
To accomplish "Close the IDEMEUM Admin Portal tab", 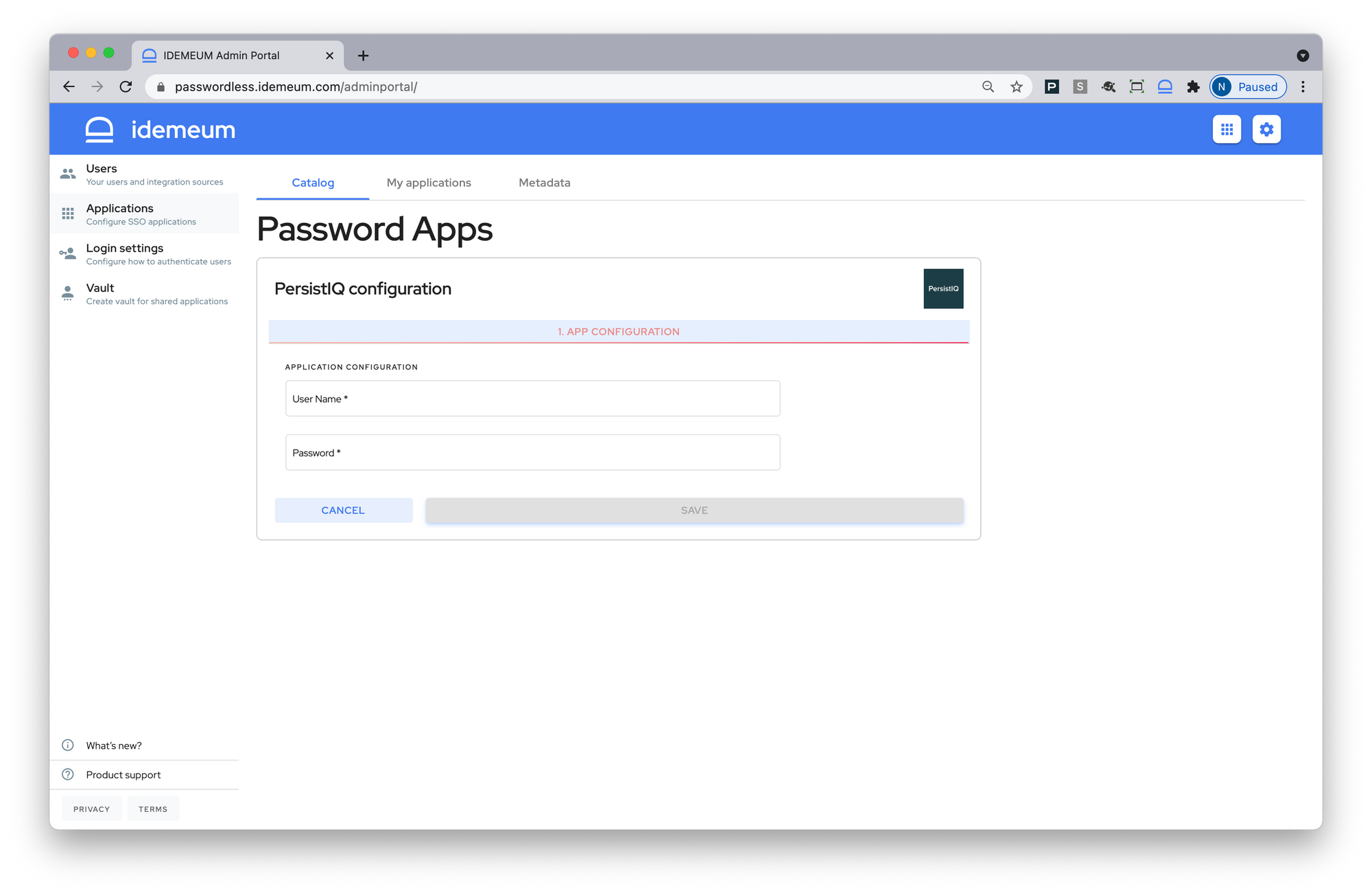I will (x=329, y=56).
